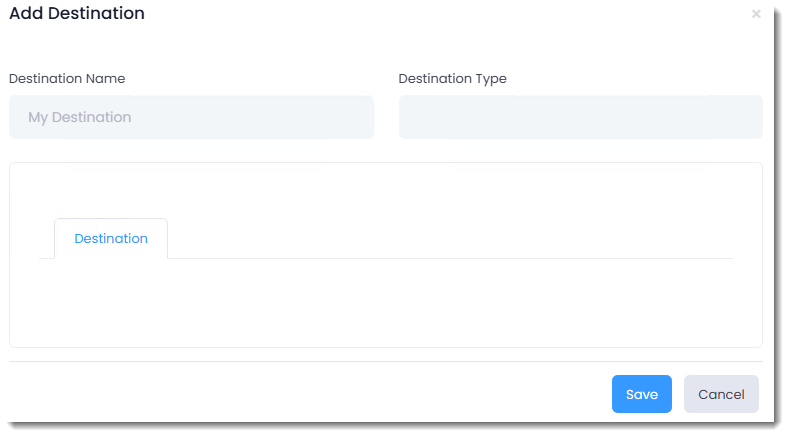
Task: Click the blank space right of Destination tab
Action: (450, 238)
